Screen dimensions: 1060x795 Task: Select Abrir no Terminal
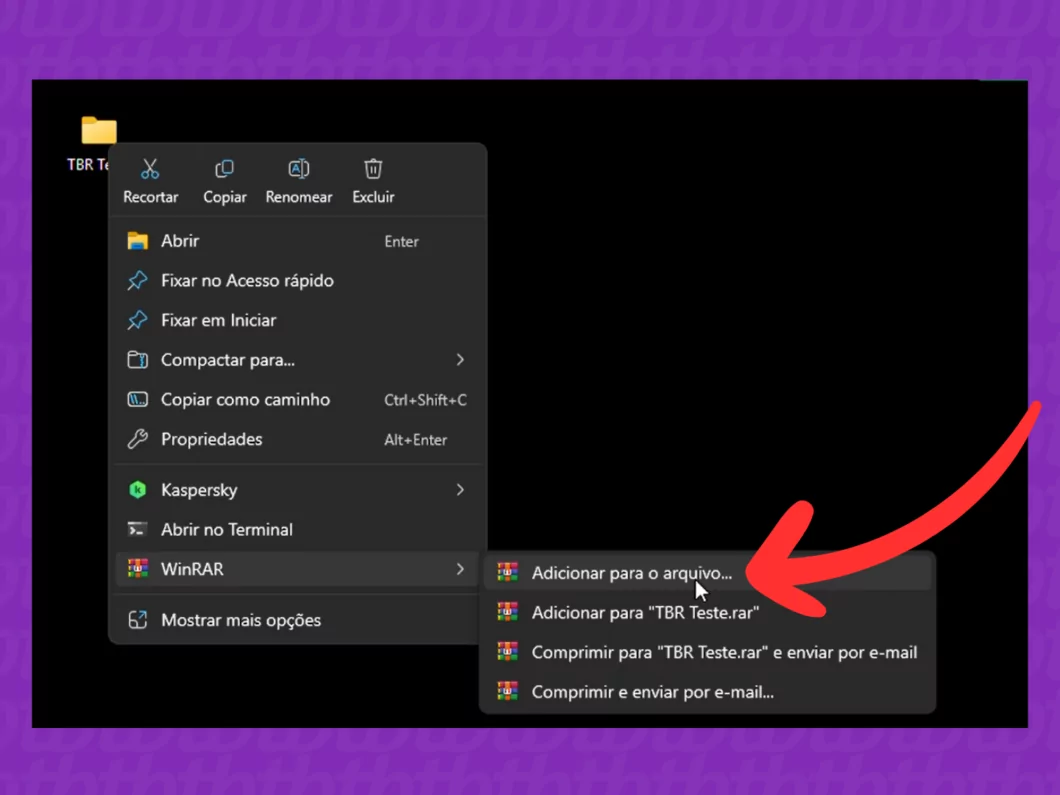(x=297, y=529)
